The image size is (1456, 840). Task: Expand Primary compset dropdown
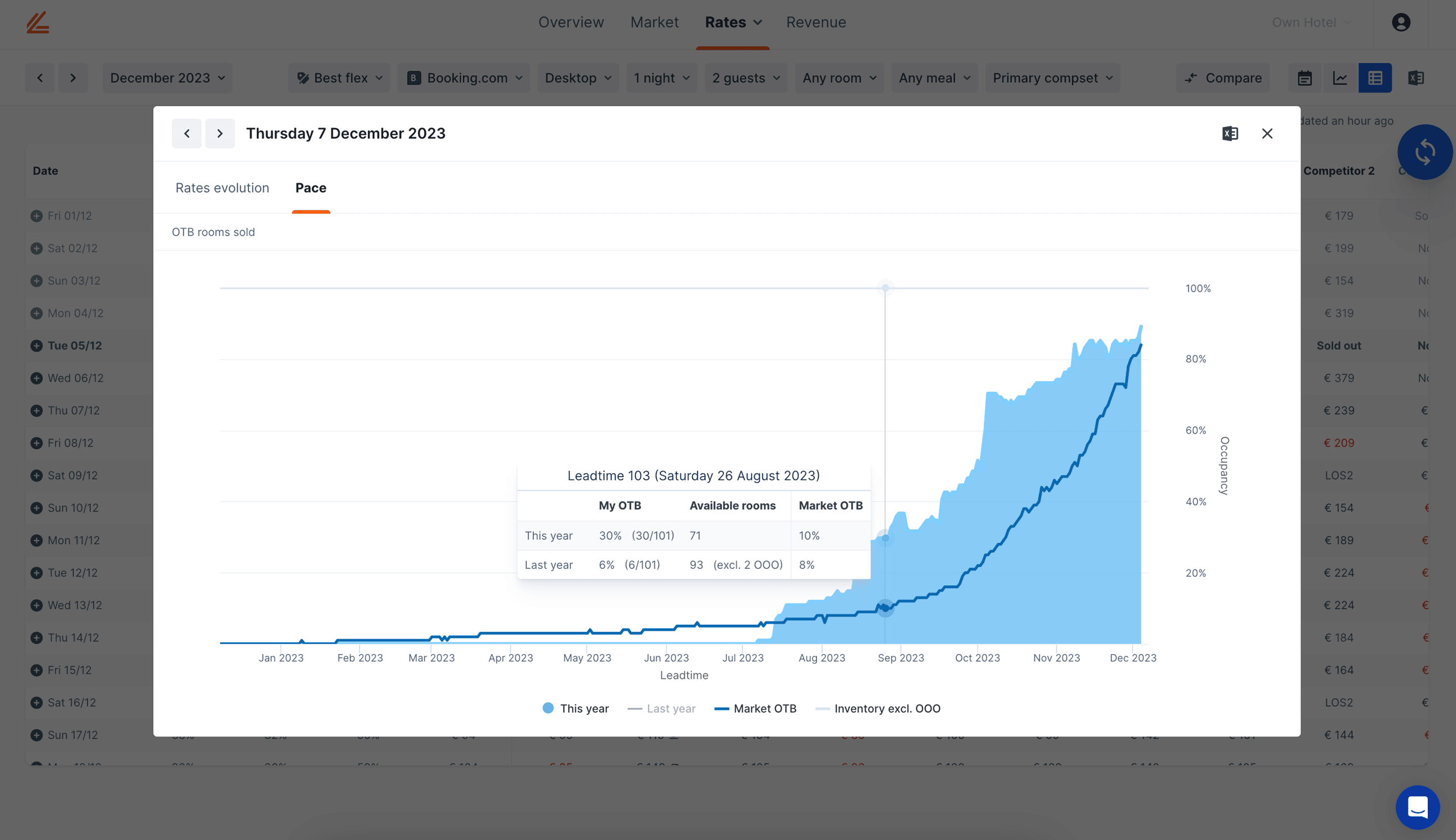[1052, 78]
